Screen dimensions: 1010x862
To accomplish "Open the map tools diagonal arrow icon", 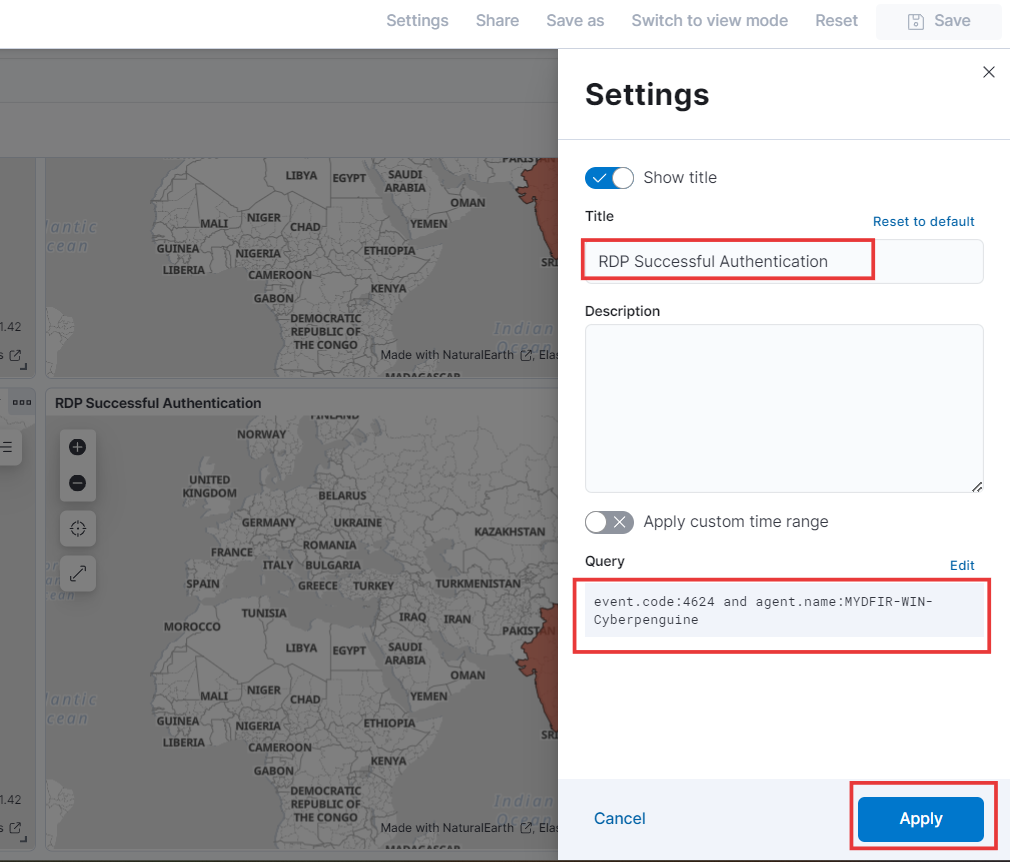I will click(x=77, y=573).
